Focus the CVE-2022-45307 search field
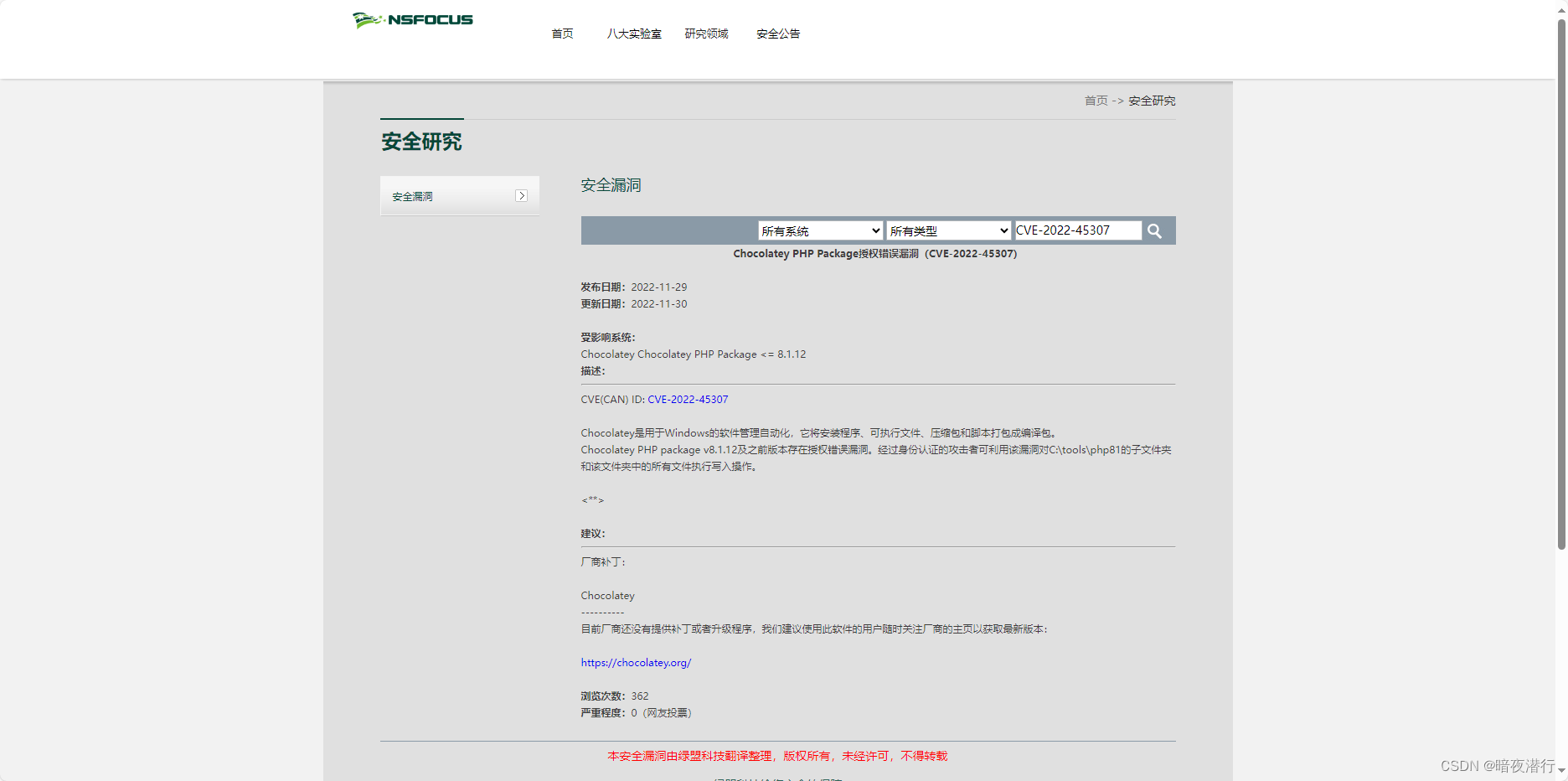 [x=1078, y=230]
